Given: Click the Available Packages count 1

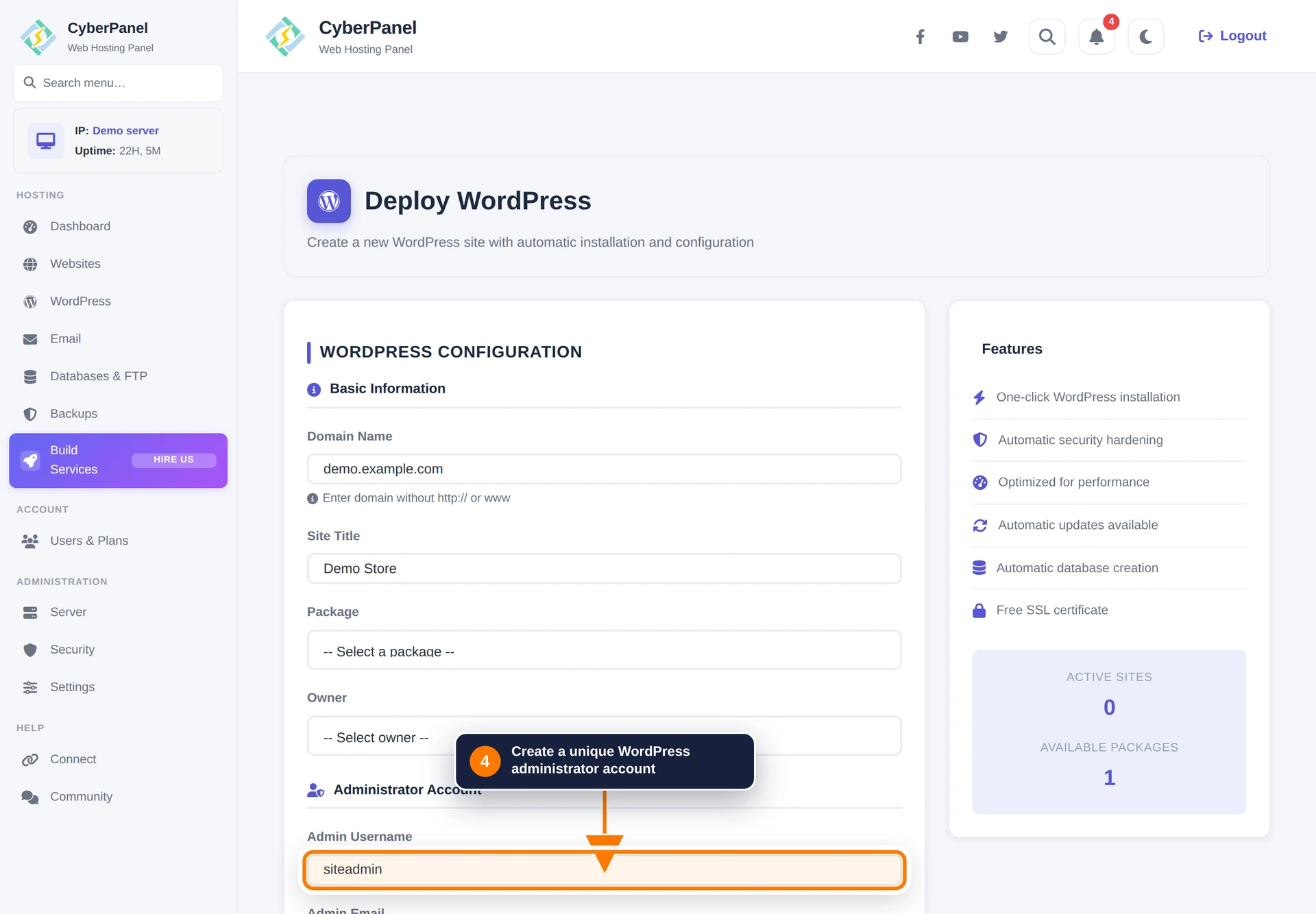Looking at the screenshot, I should [x=1109, y=778].
